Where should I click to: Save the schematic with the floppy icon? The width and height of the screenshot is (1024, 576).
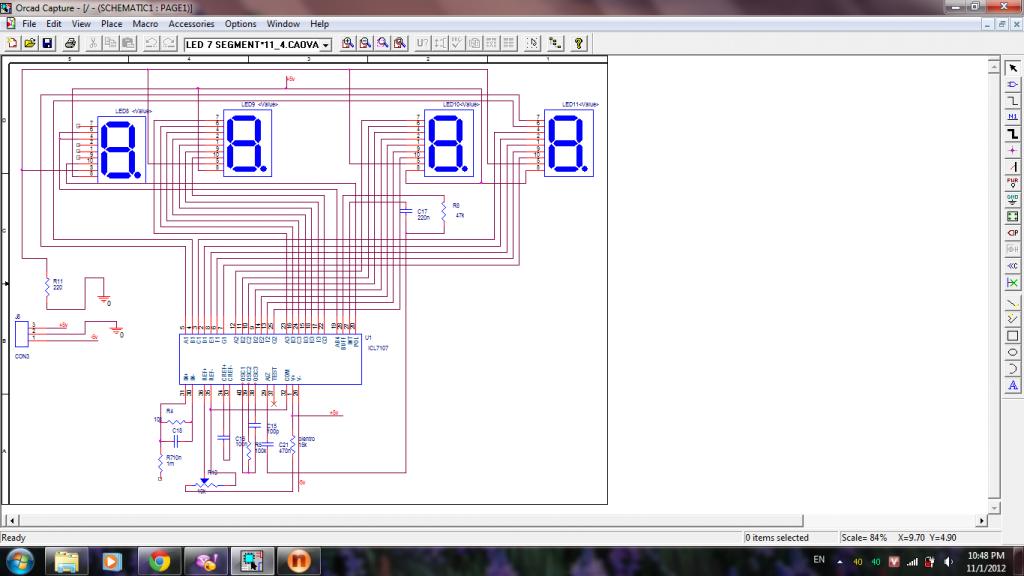47,43
